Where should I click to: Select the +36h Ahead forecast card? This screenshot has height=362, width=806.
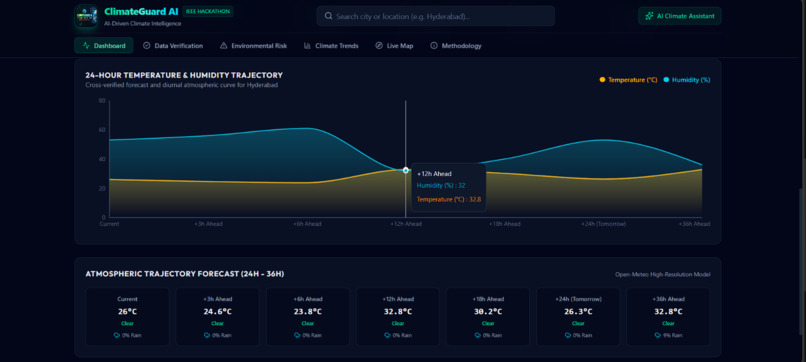[x=668, y=316]
